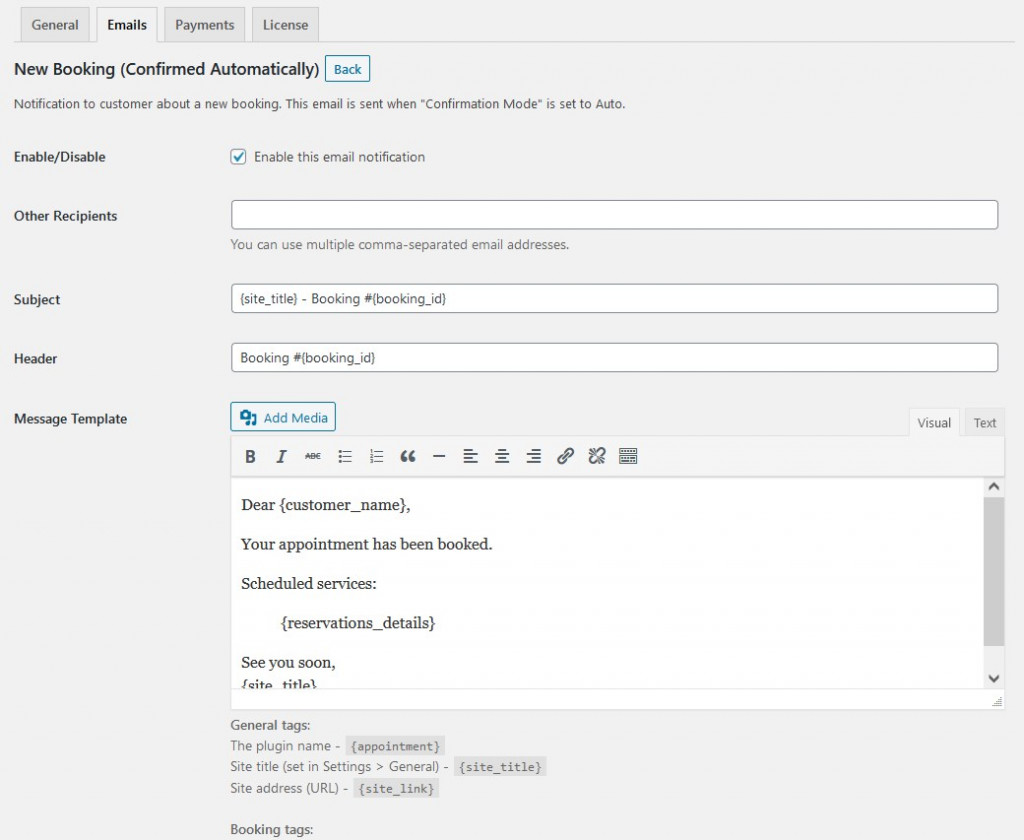Open the License tab

(x=284, y=24)
